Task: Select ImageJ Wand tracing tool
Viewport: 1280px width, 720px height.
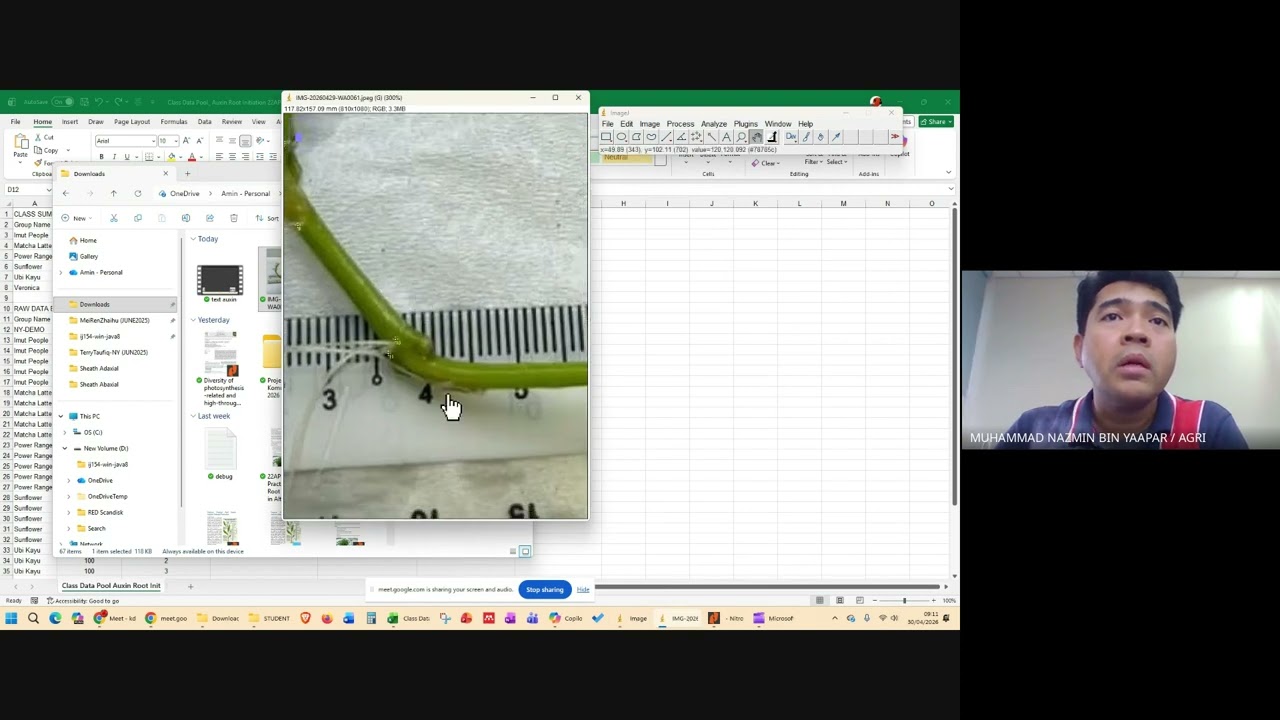Action: point(712,136)
